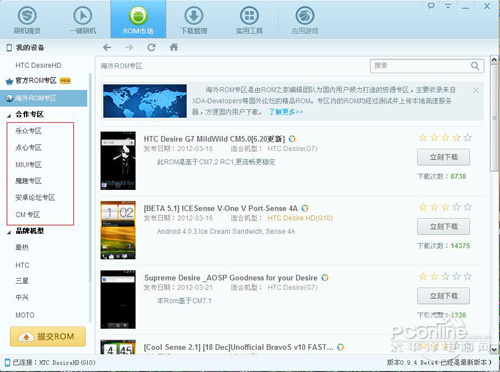Close the 海外ROM专区 info banner
Screen dimensions: 500x372
pyautogui.click(x=476, y=90)
